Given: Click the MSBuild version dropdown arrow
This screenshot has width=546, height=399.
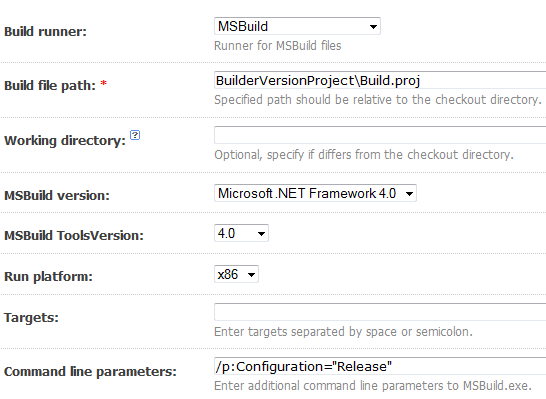Looking at the screenshot, I should (x=410, y=194).
